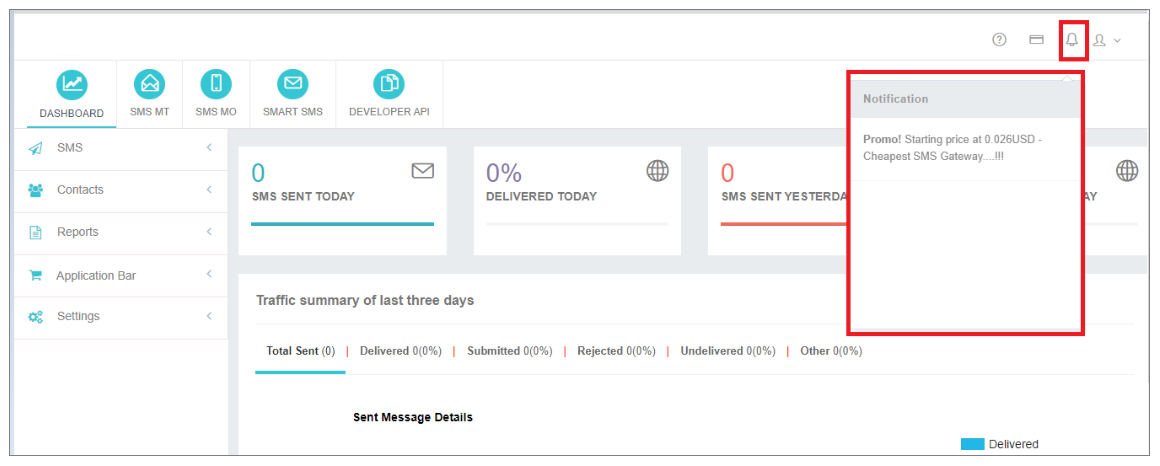Click the SMS paper plane sidebar icon
This screenshot has width=1160, height=466.
36,148
